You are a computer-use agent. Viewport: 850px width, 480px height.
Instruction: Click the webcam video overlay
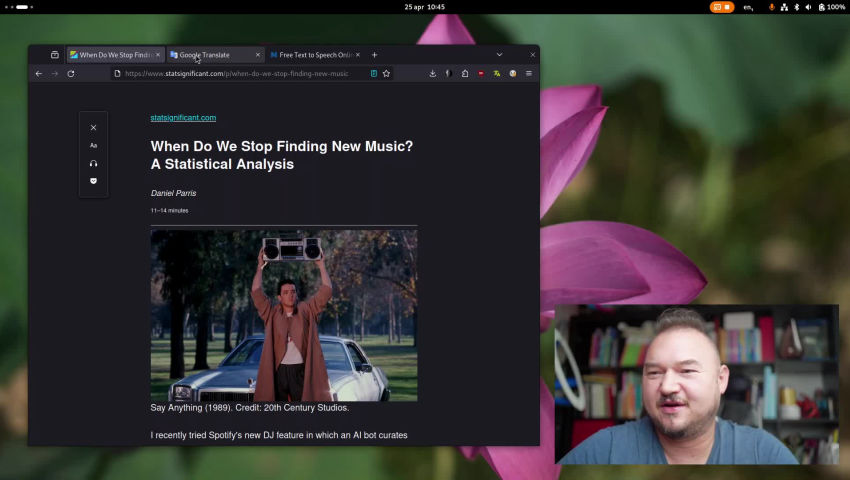697,385
